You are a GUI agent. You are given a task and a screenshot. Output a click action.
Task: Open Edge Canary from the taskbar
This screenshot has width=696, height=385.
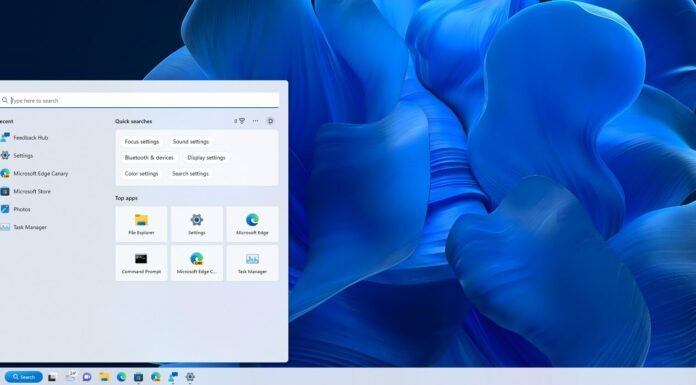tap(156, 377)
